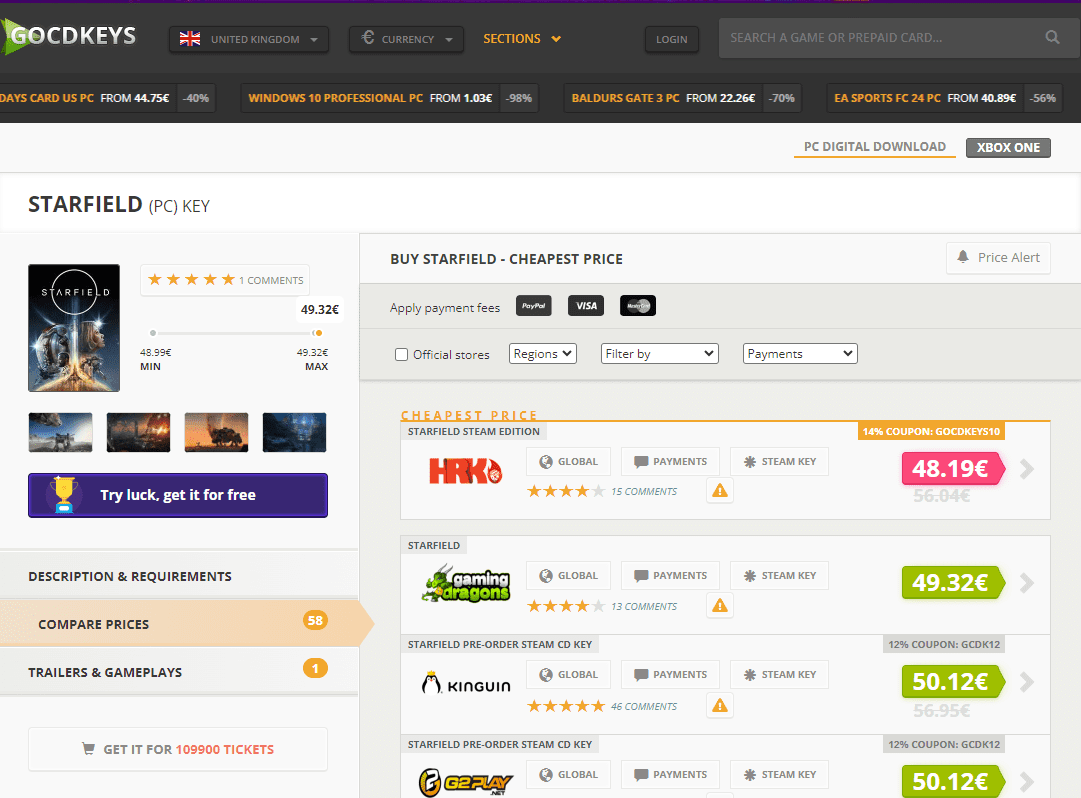
Task: Click the Gaming Dragons store logo
Action: point(466,585)
